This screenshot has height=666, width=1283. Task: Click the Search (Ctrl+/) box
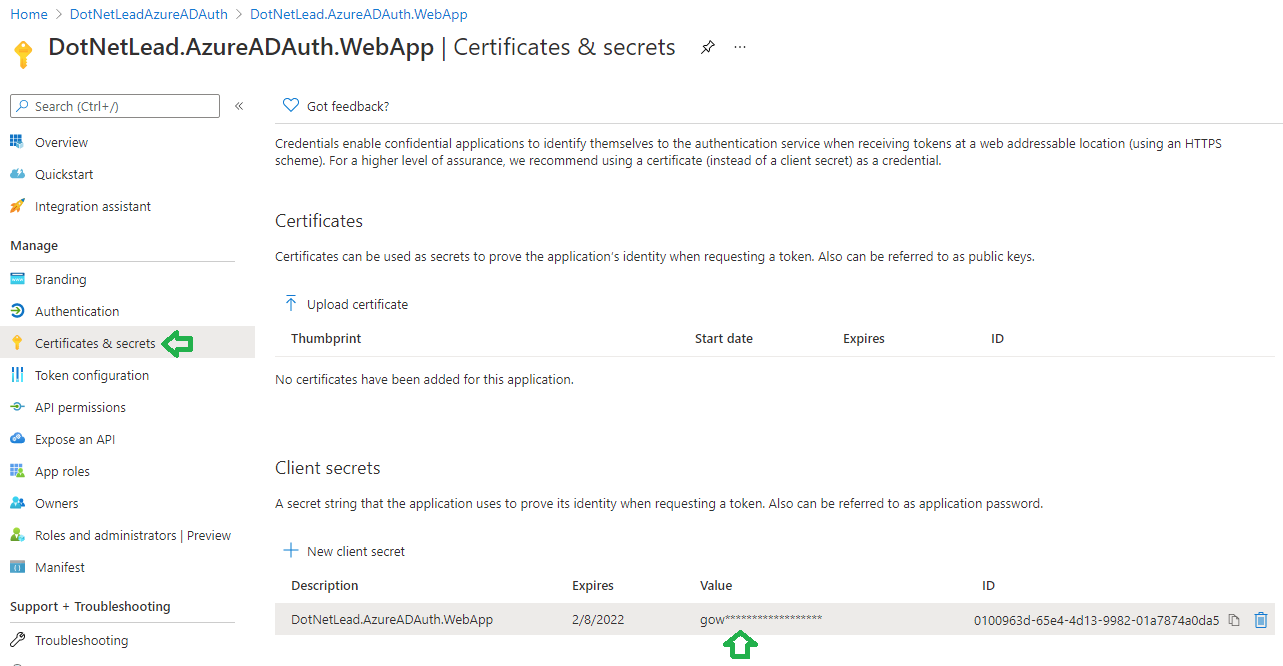tap(115, 106)
